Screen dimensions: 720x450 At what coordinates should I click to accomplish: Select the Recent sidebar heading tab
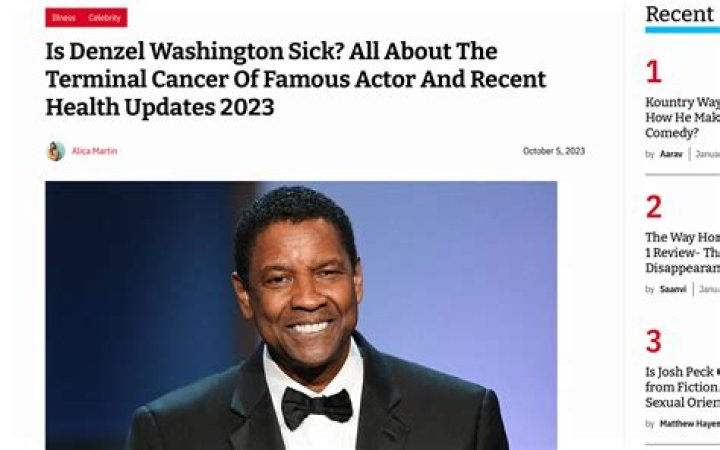(x=680, y=14)
